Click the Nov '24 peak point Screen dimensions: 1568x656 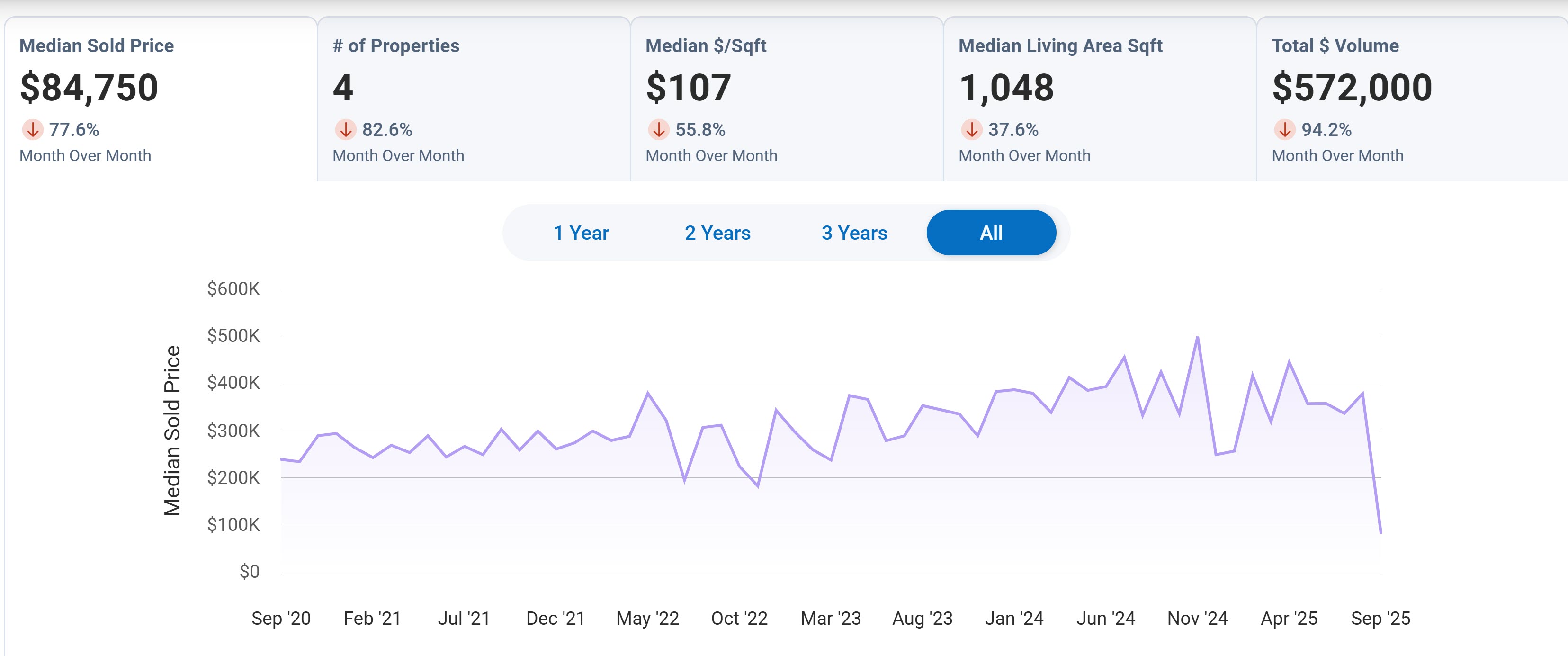click(x=1197, y=337)
